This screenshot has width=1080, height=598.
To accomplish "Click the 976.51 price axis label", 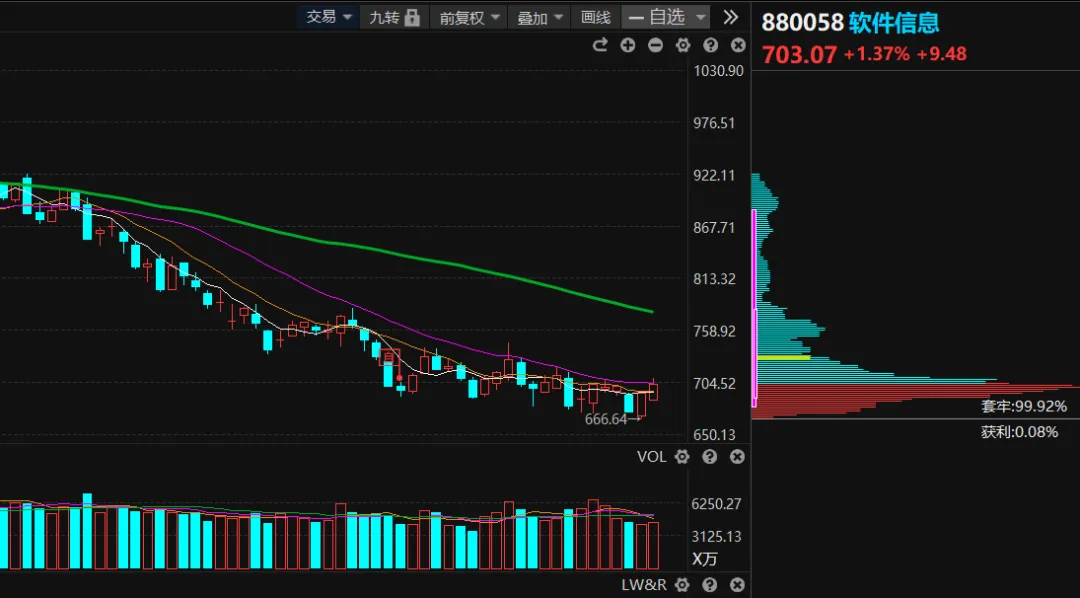I will [x=716, y=123].
